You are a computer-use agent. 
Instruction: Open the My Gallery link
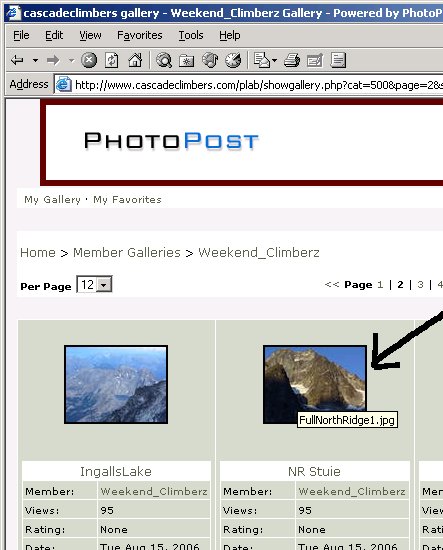52,200
